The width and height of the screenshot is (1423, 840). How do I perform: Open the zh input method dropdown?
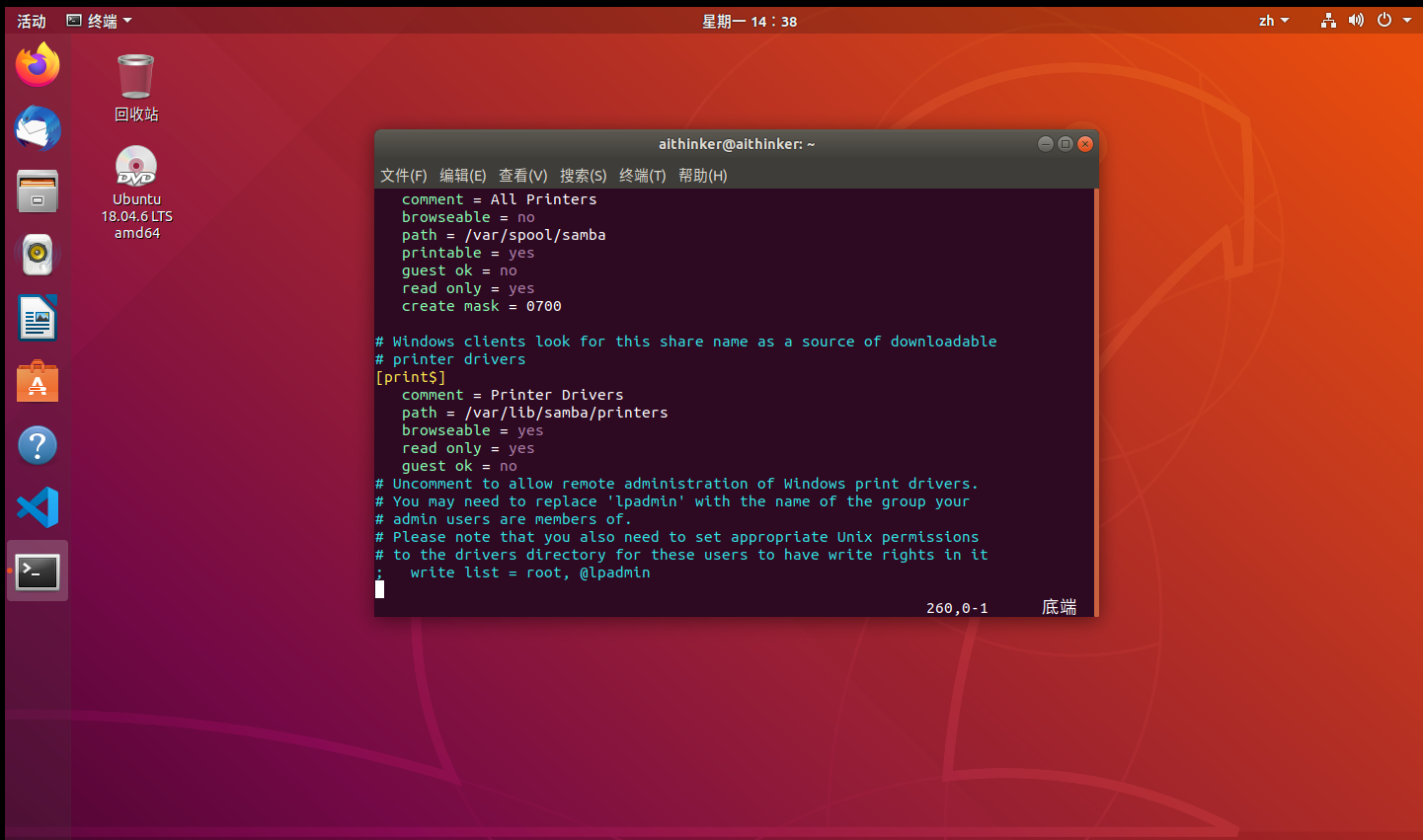(1274, 21)
